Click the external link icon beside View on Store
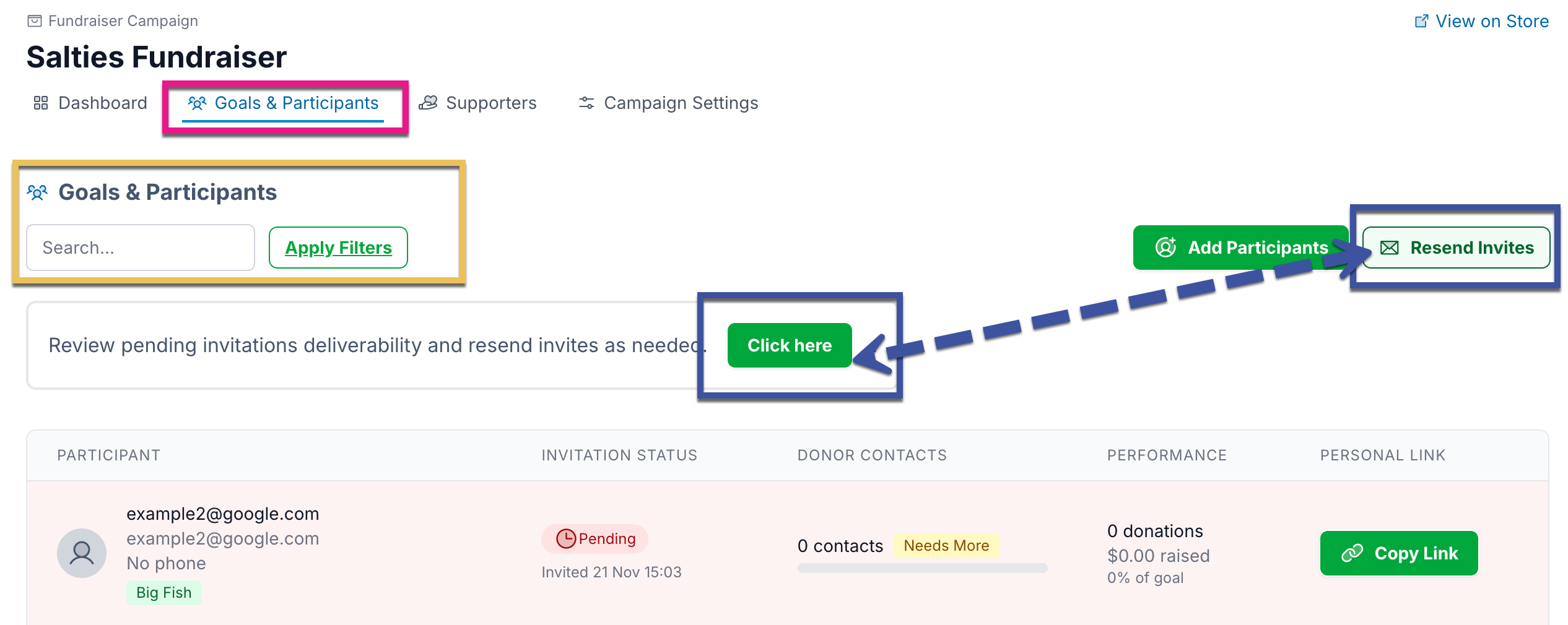This screenshot has width=1568, height=625. (1421, 21)
